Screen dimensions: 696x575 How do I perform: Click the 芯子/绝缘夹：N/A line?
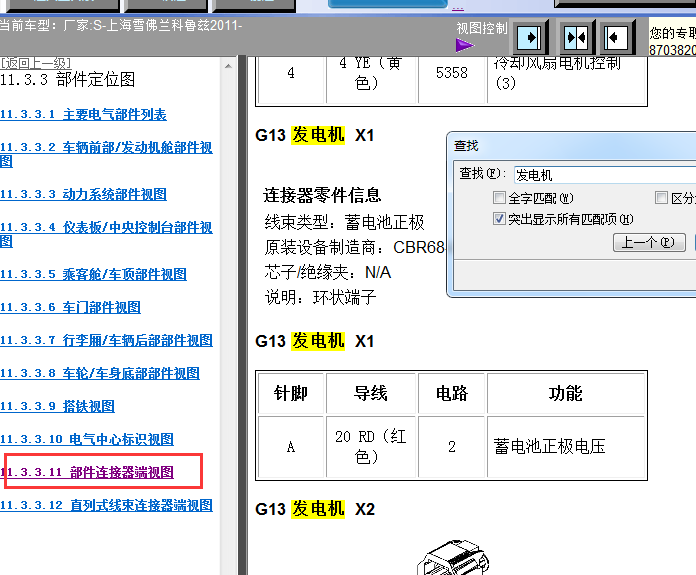tap(328, 272)
